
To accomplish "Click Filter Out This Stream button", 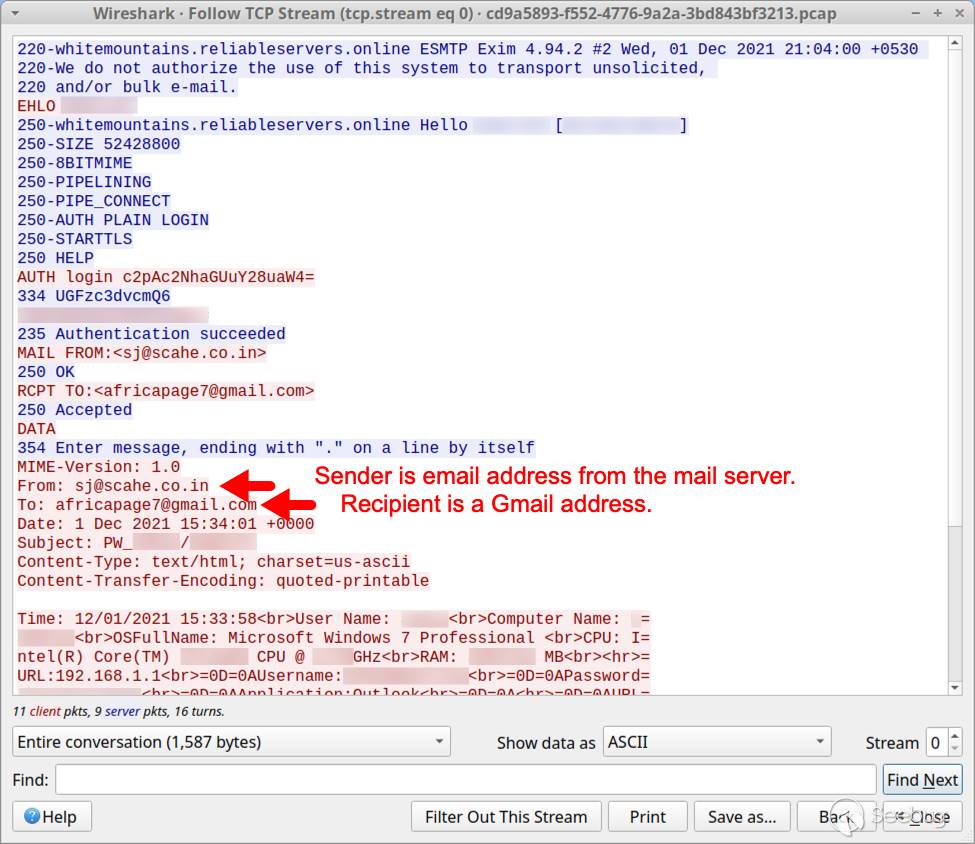I will [506, 816].
